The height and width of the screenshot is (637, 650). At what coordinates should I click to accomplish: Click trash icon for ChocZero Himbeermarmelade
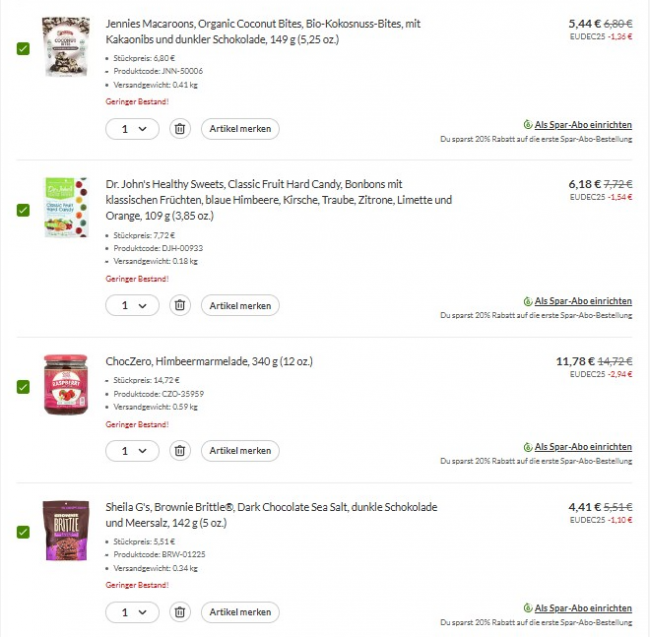pos(180,451)
